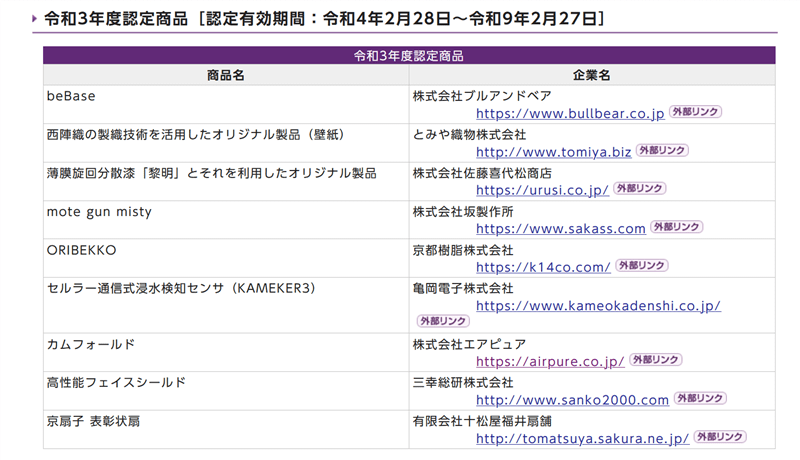This screenshot has width=800, height=460.
Task: Open the tomiya.biz link
Action: pyautogui.click(x=554, y=152)
